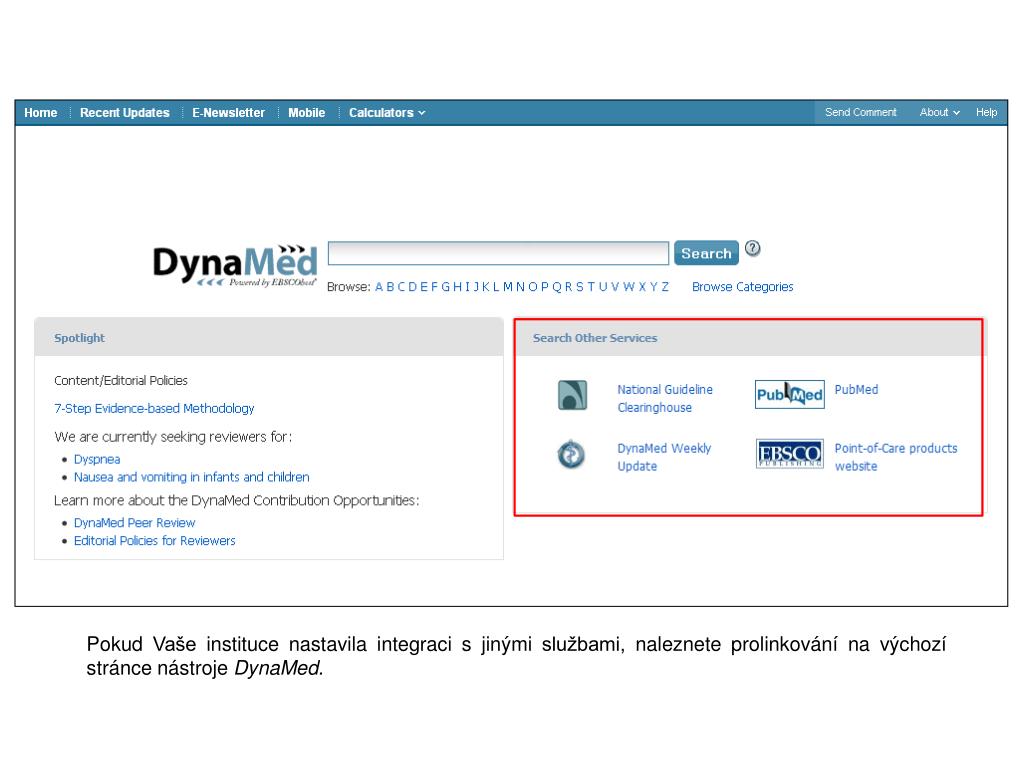Open the Dyspnea reviewer topic link

point(97,459)
